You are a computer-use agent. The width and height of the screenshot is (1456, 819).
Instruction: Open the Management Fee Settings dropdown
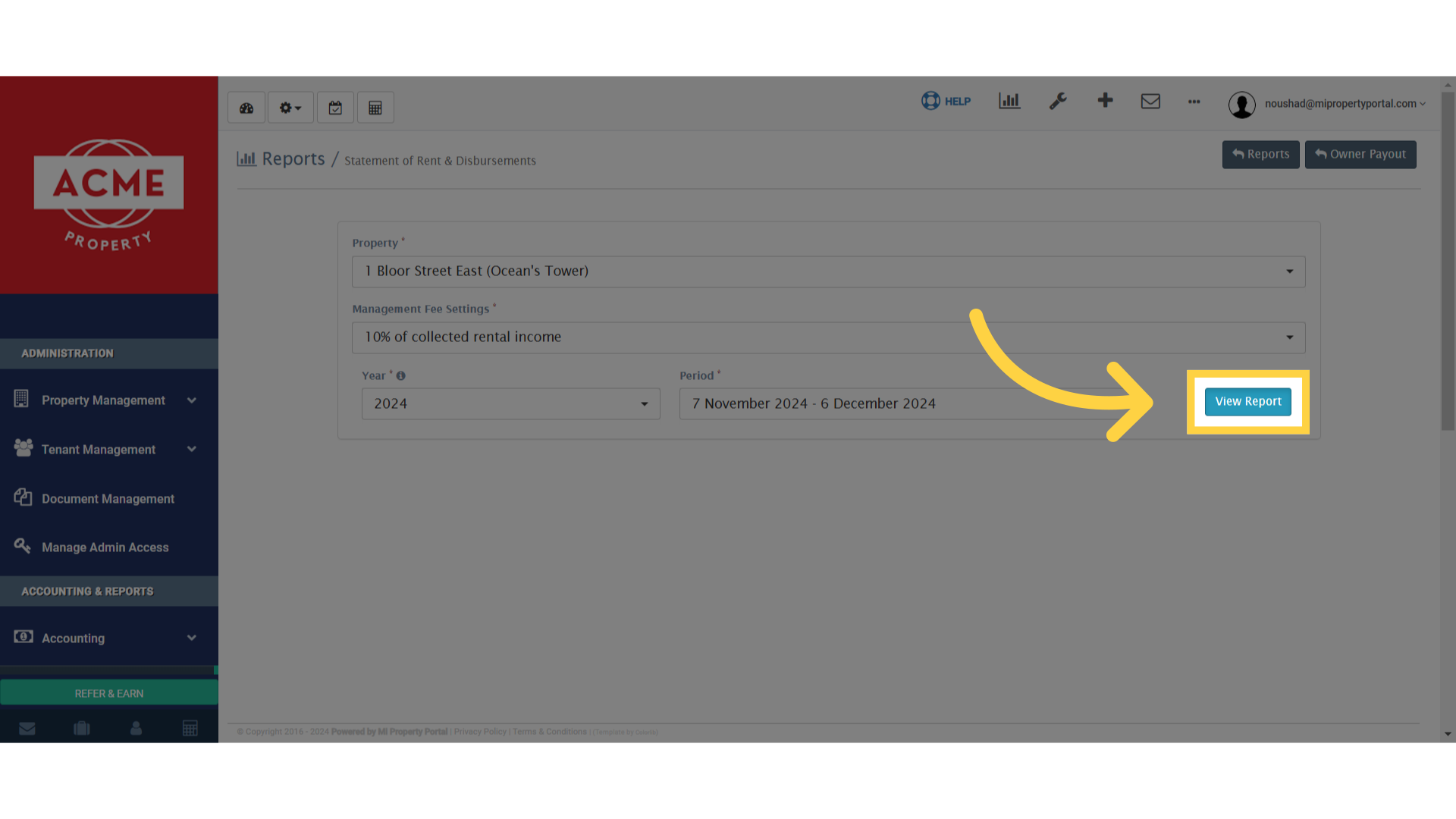(x=828, y=337)
